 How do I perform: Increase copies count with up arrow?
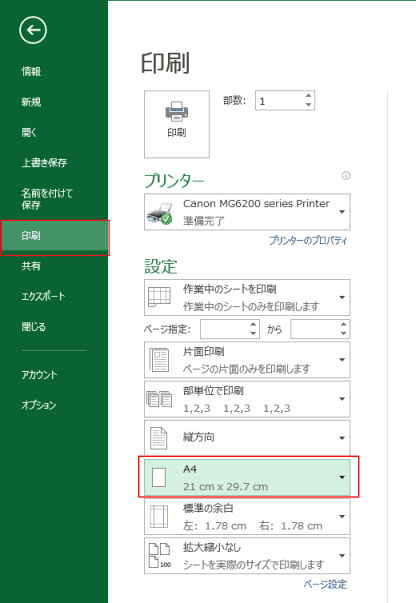pyautogui.click(x=308, y=96)
